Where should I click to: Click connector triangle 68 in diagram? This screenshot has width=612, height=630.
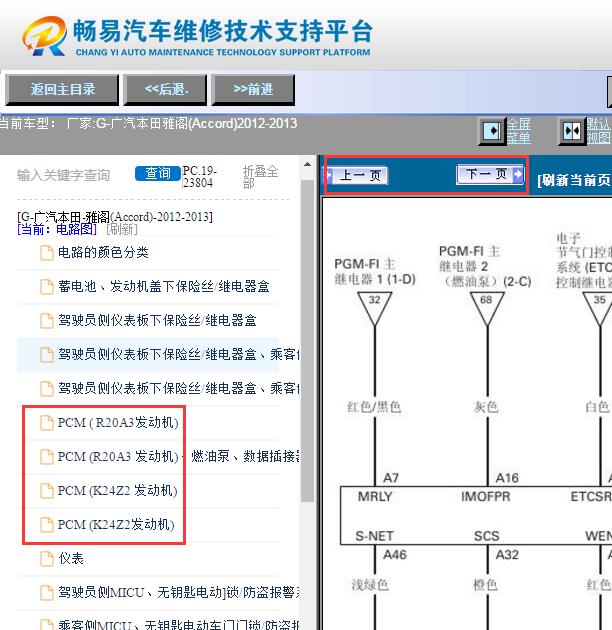point(487,307)
